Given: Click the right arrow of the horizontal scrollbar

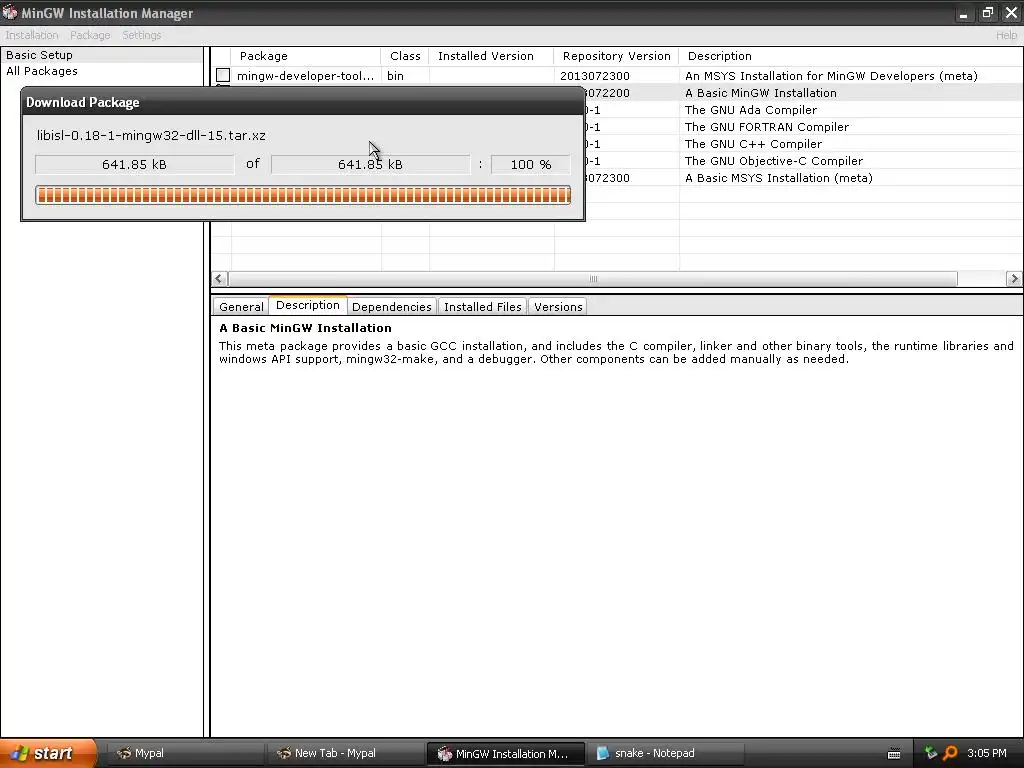Looking at the screenshot, I should (x=1014, y=279).
